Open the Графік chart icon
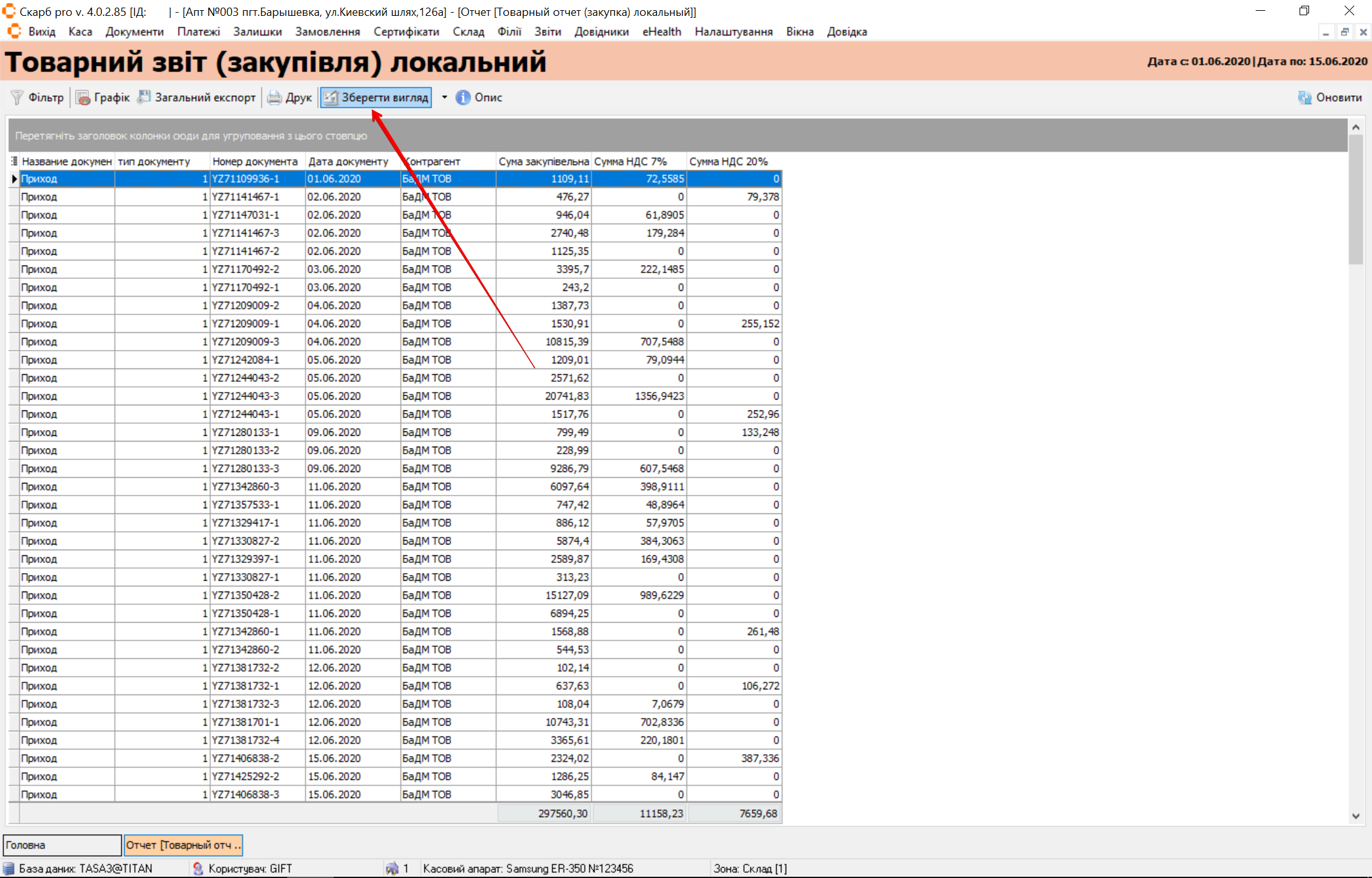The width and height of the screenshot is (1372, 878). tap(83, 97)
